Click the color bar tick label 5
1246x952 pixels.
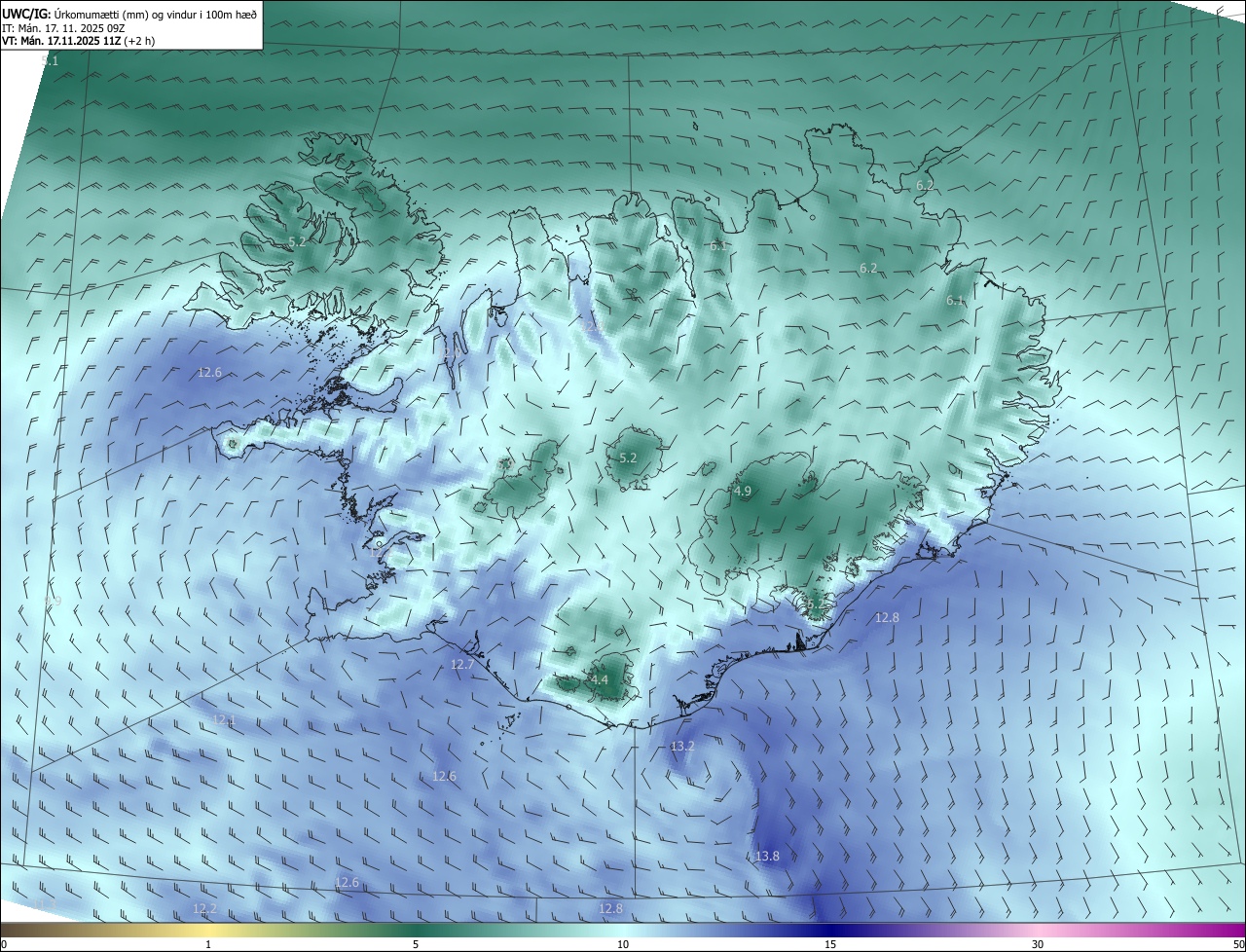[x=416, y=945]
